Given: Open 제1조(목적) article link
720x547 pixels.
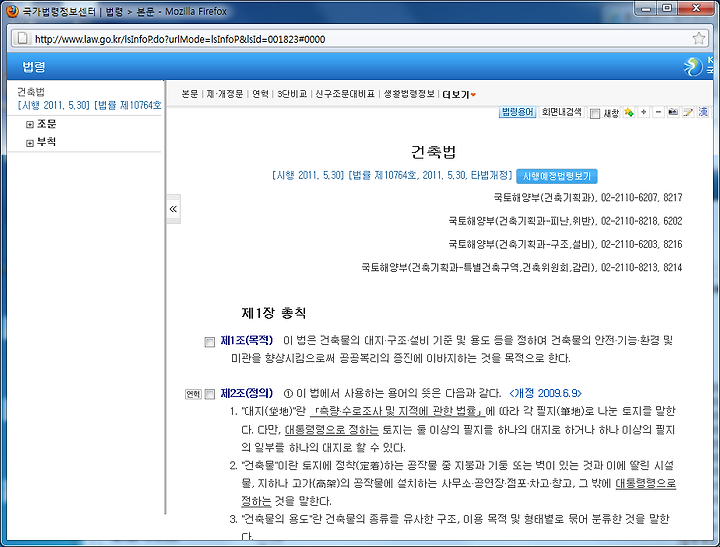Looking at the screenshot, I should 247,340.
